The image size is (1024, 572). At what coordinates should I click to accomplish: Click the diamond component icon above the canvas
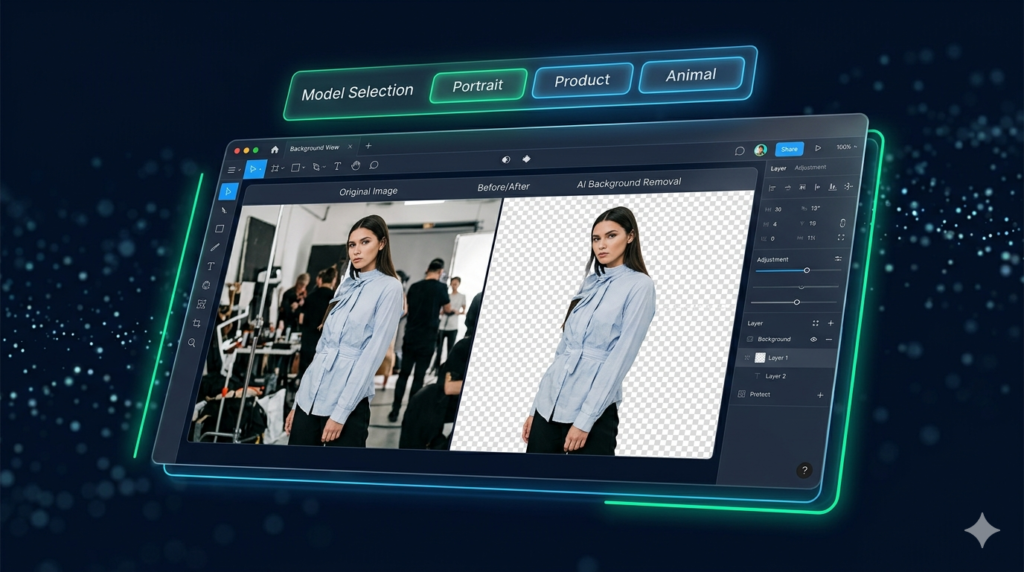pyautogui.click(x=526, y=159)
